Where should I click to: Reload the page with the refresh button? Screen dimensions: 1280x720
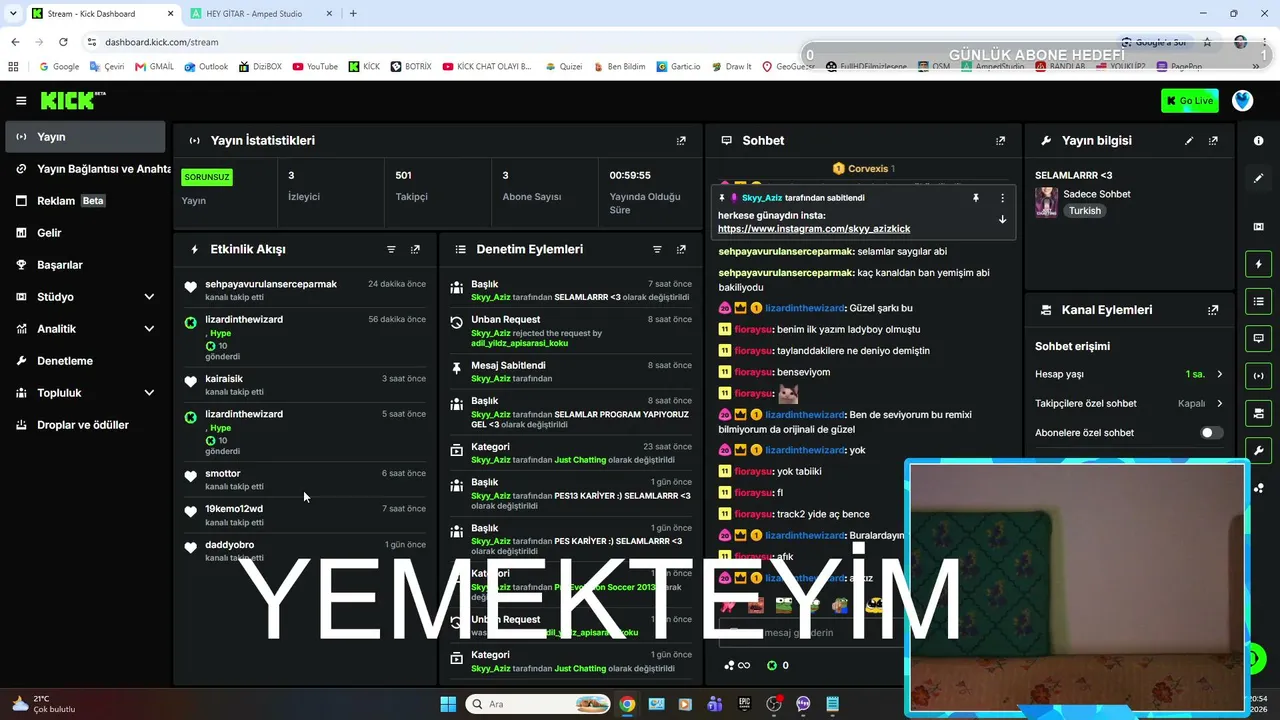pos(63,42)
